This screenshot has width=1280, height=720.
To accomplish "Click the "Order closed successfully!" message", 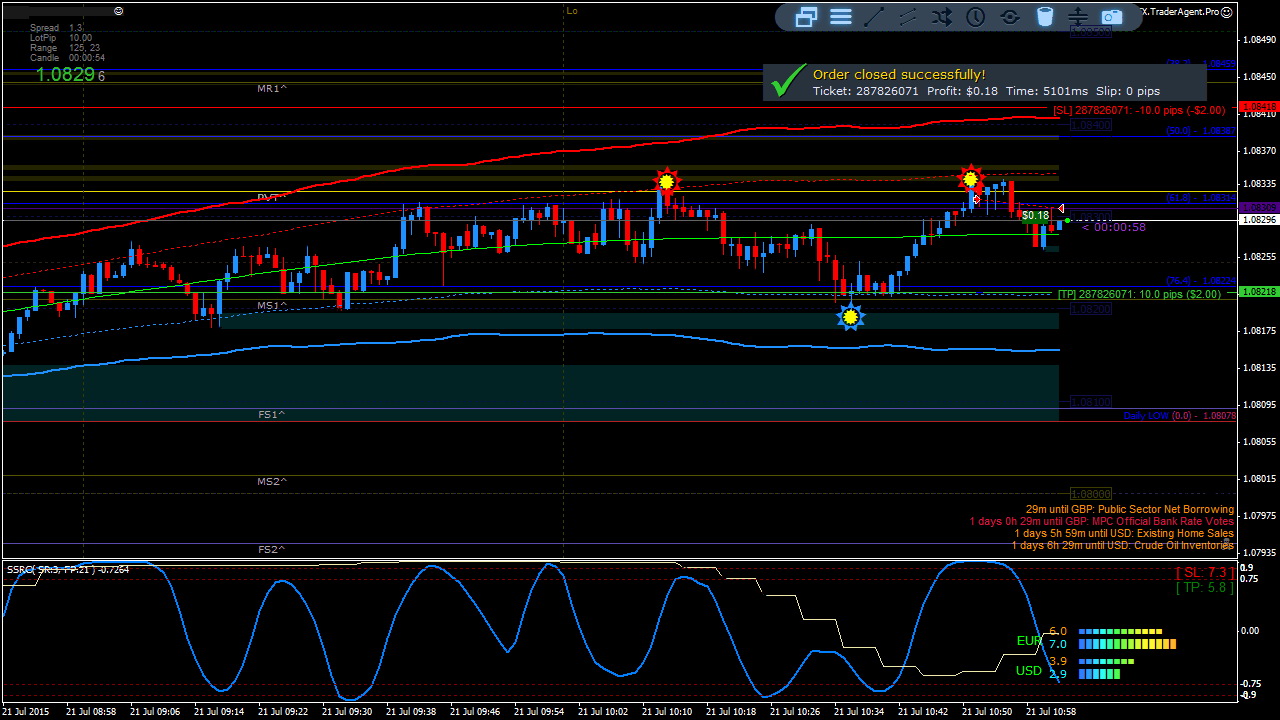I will [899, 75].
